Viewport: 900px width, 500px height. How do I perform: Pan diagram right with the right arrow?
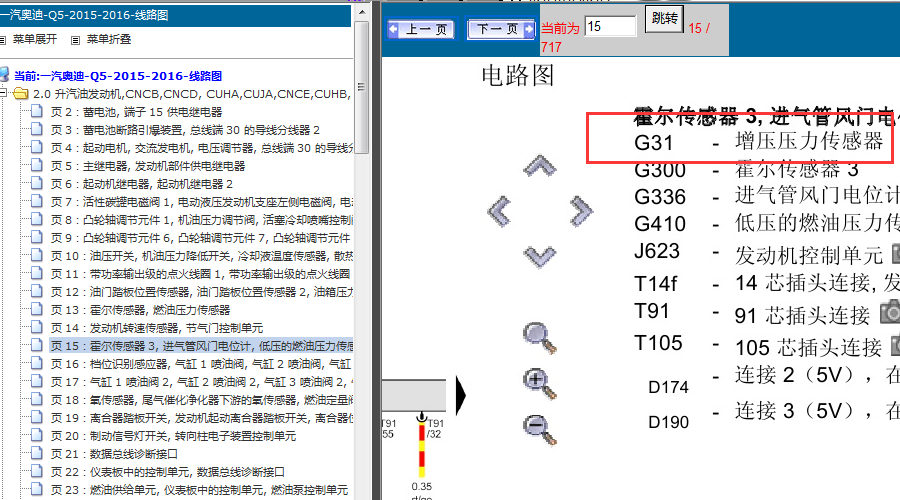[x=581, y=211]
